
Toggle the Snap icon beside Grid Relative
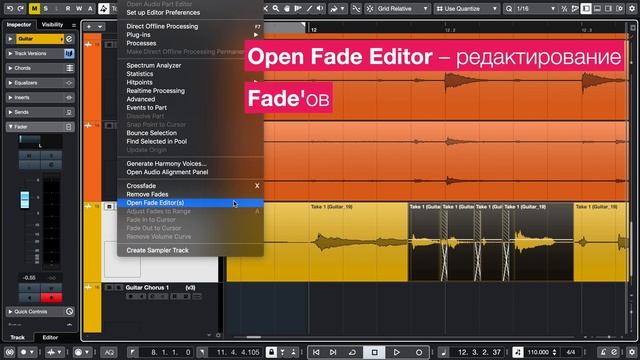370,8
